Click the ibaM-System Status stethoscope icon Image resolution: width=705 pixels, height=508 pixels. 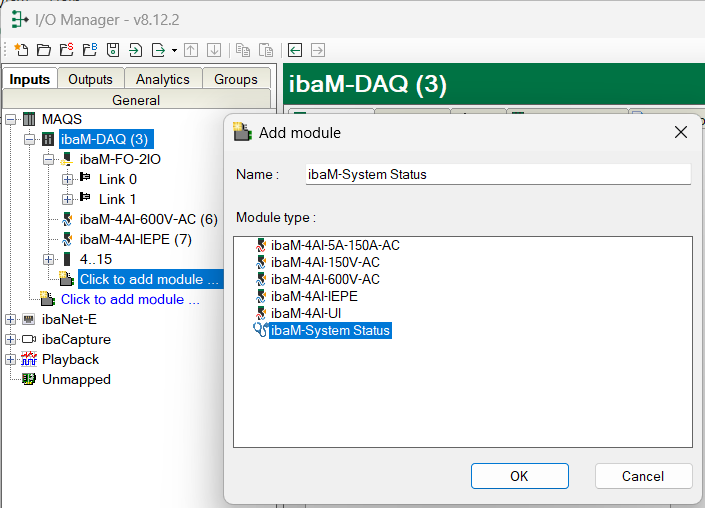coord(260,330)
